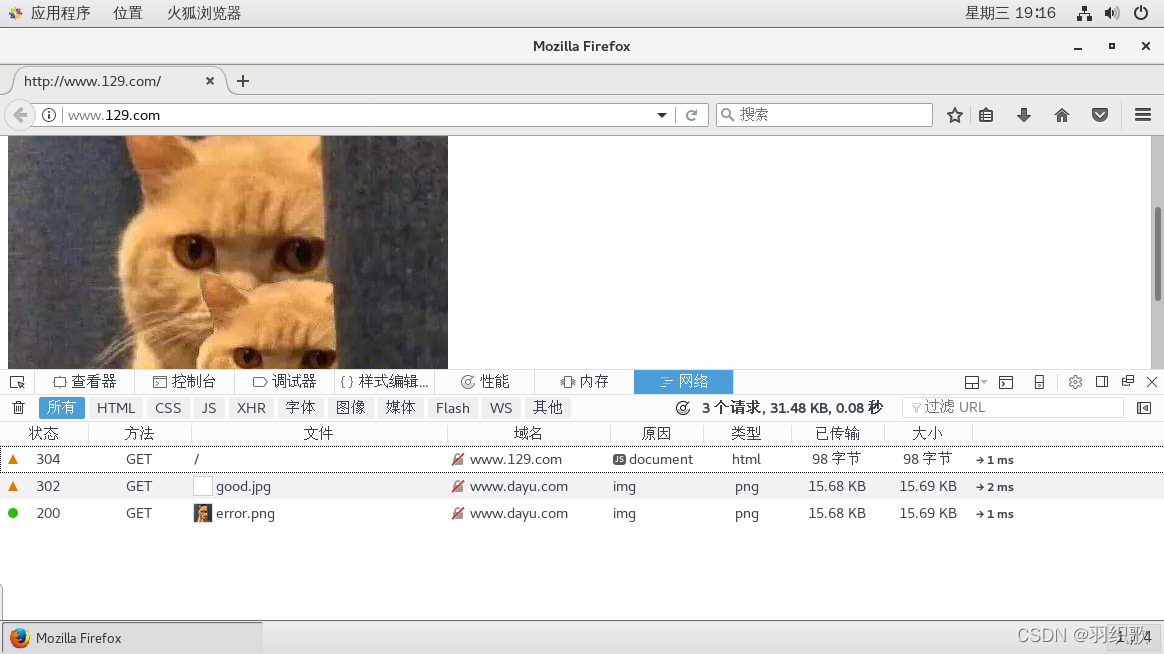Viewport: 1164px width, 654px height.
Task: Select the 304 GET / request row
Action: 582,460
